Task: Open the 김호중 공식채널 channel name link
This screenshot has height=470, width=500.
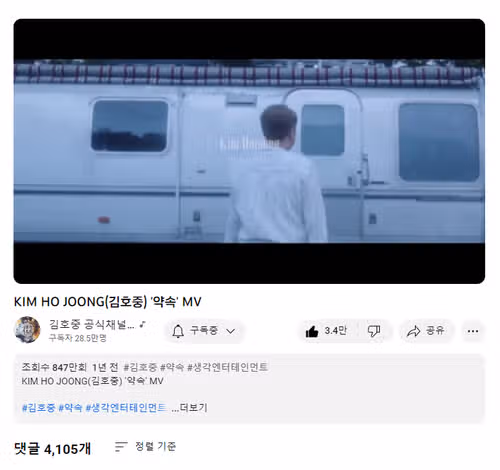Action: coord(92,324)
